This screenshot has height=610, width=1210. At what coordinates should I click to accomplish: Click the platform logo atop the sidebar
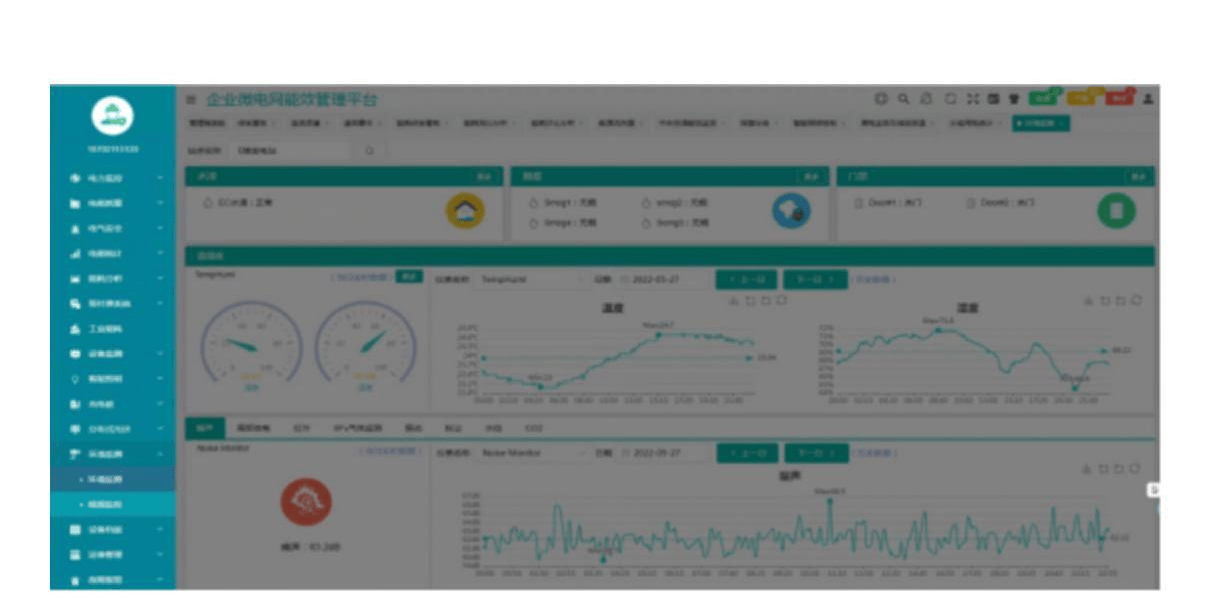click(112, 116)
